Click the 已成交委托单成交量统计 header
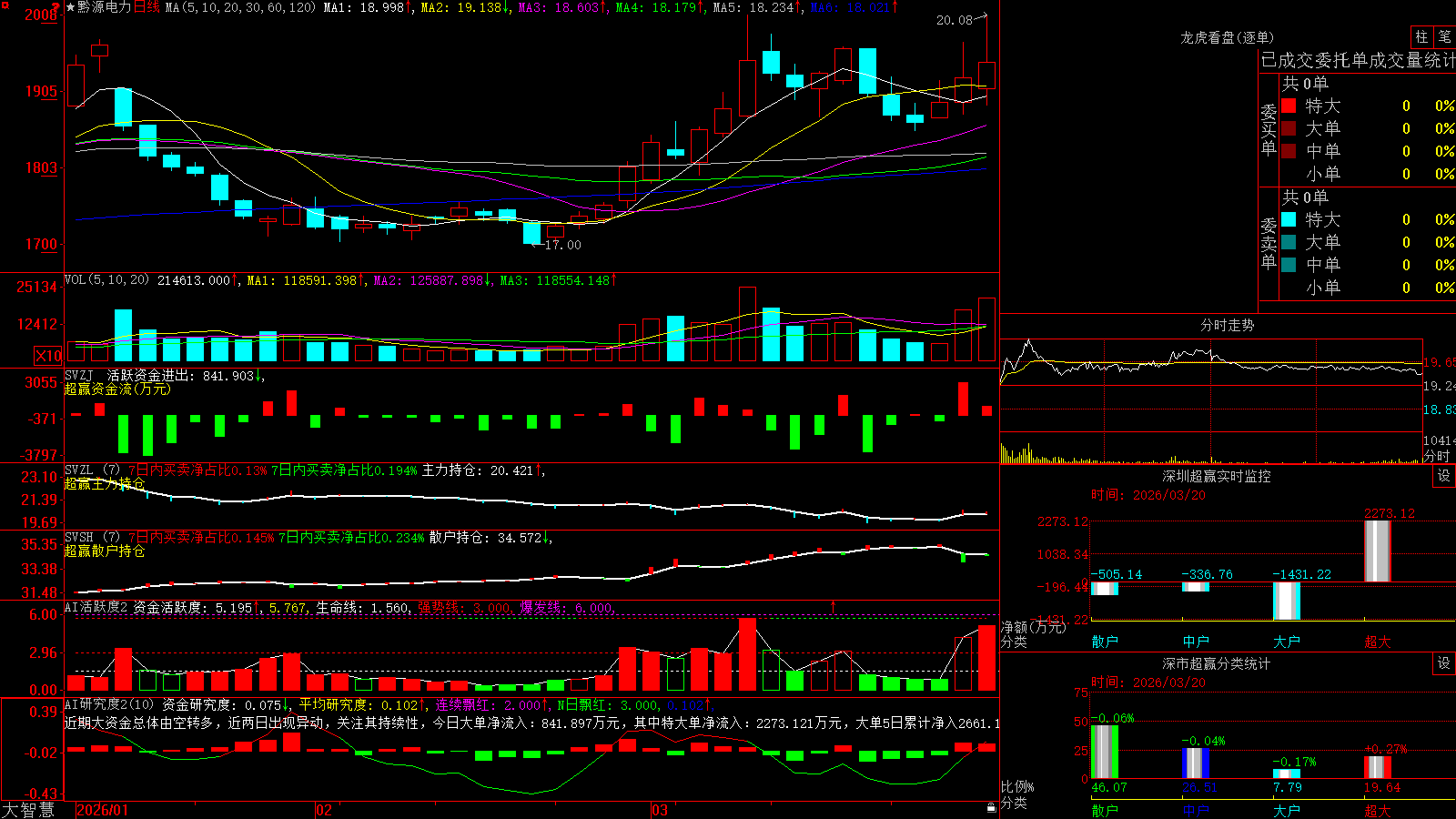Screen dimensions: 1456x819 pos(1358,60)
